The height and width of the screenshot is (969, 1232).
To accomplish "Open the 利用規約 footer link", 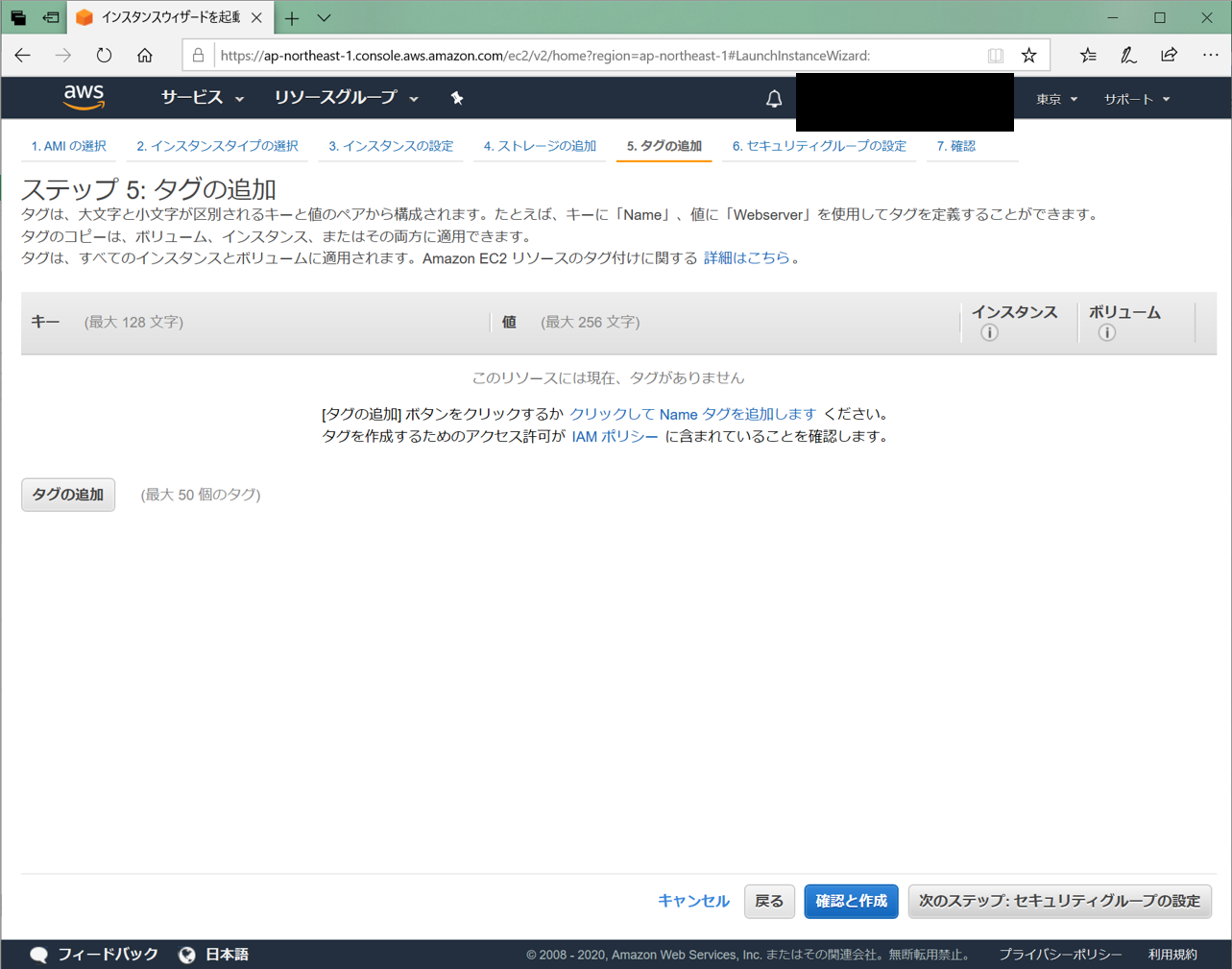I will click(x=1172, y=955).
